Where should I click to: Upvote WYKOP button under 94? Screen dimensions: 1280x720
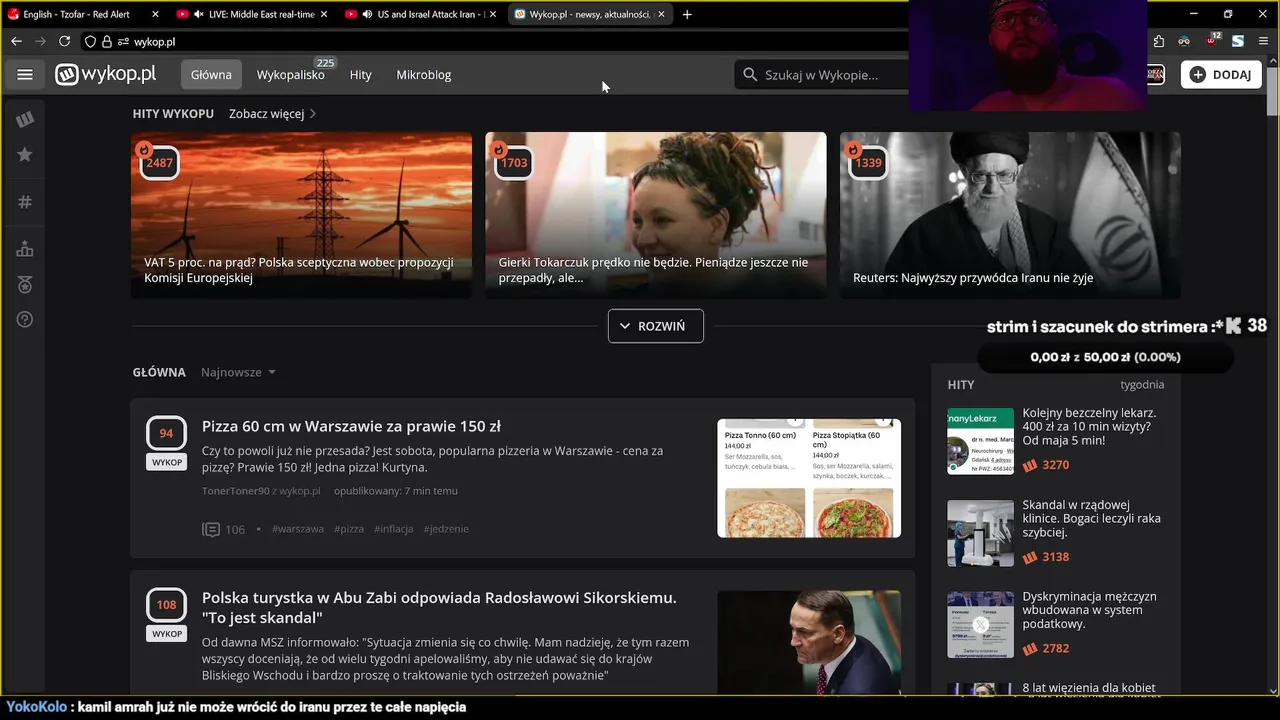(166, 463)
